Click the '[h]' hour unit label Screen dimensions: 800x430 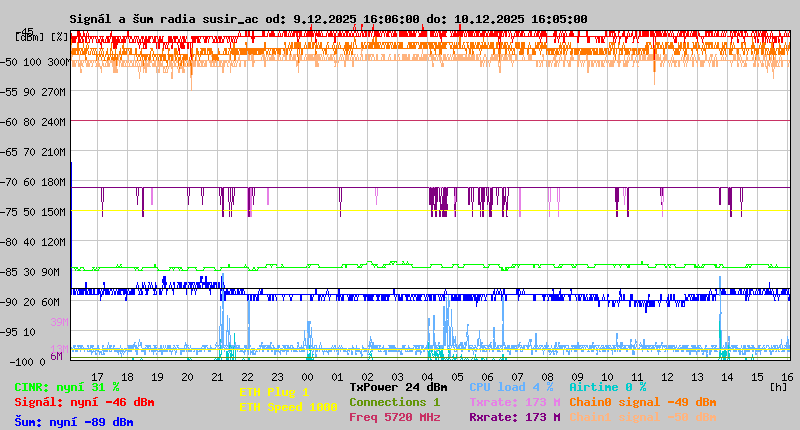point(779,387)
